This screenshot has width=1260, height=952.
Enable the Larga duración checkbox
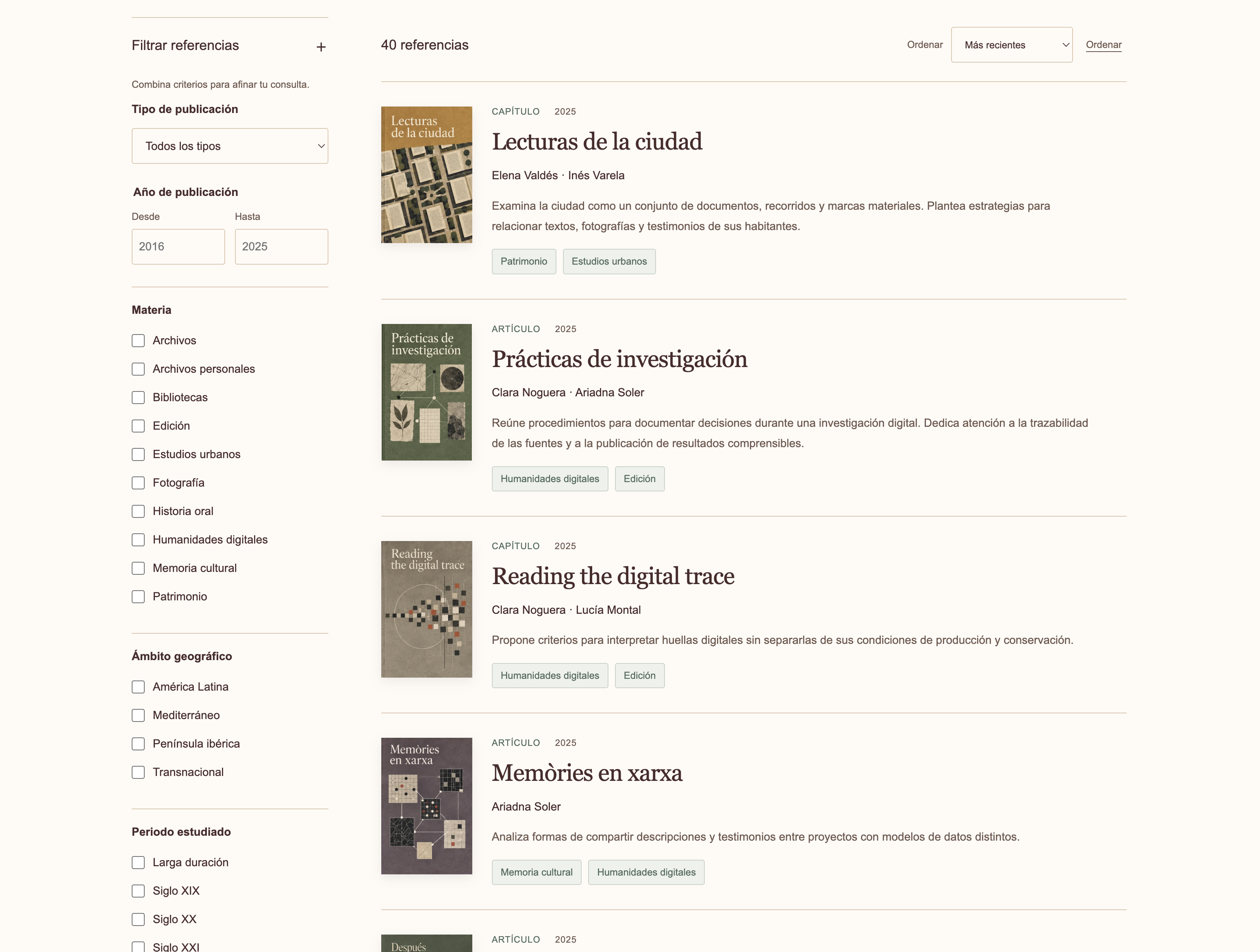pos(138,863)
